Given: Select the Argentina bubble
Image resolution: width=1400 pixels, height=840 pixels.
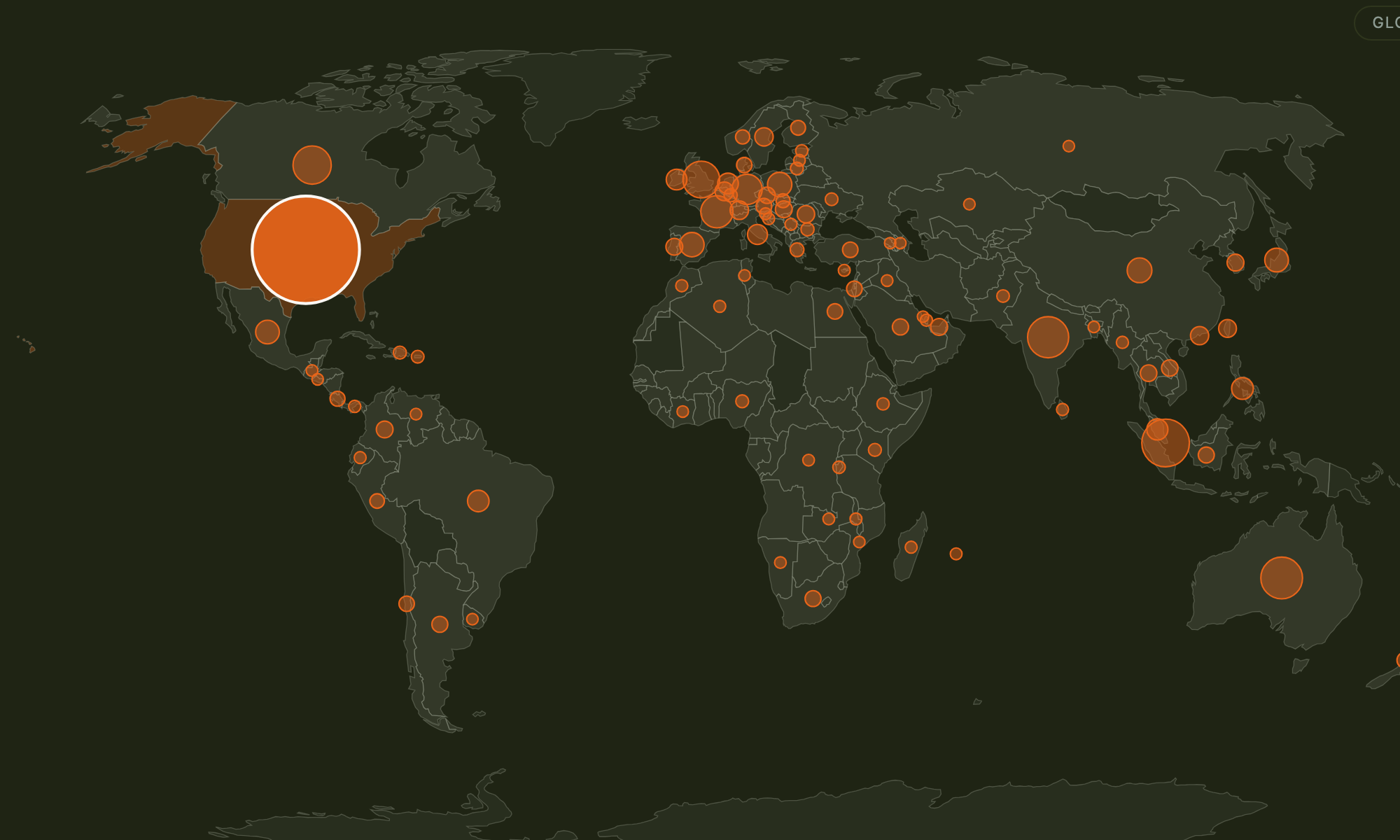Looking at the screenshot, I should [x=440, y=624].
